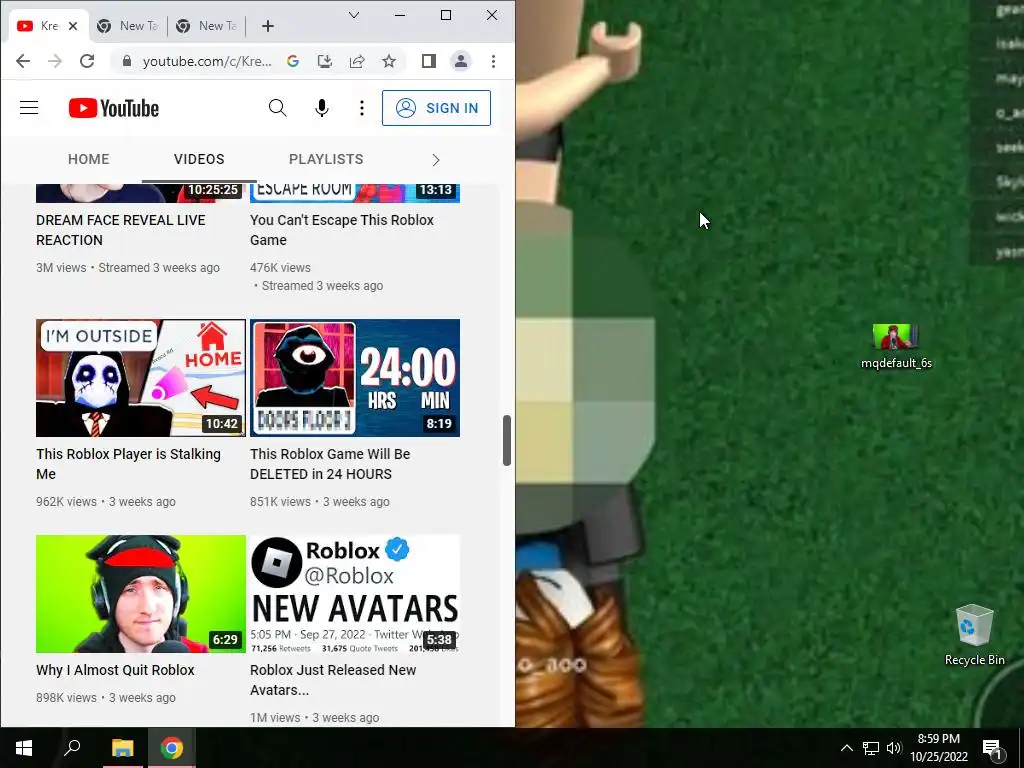Share this page via share icon

357,61
